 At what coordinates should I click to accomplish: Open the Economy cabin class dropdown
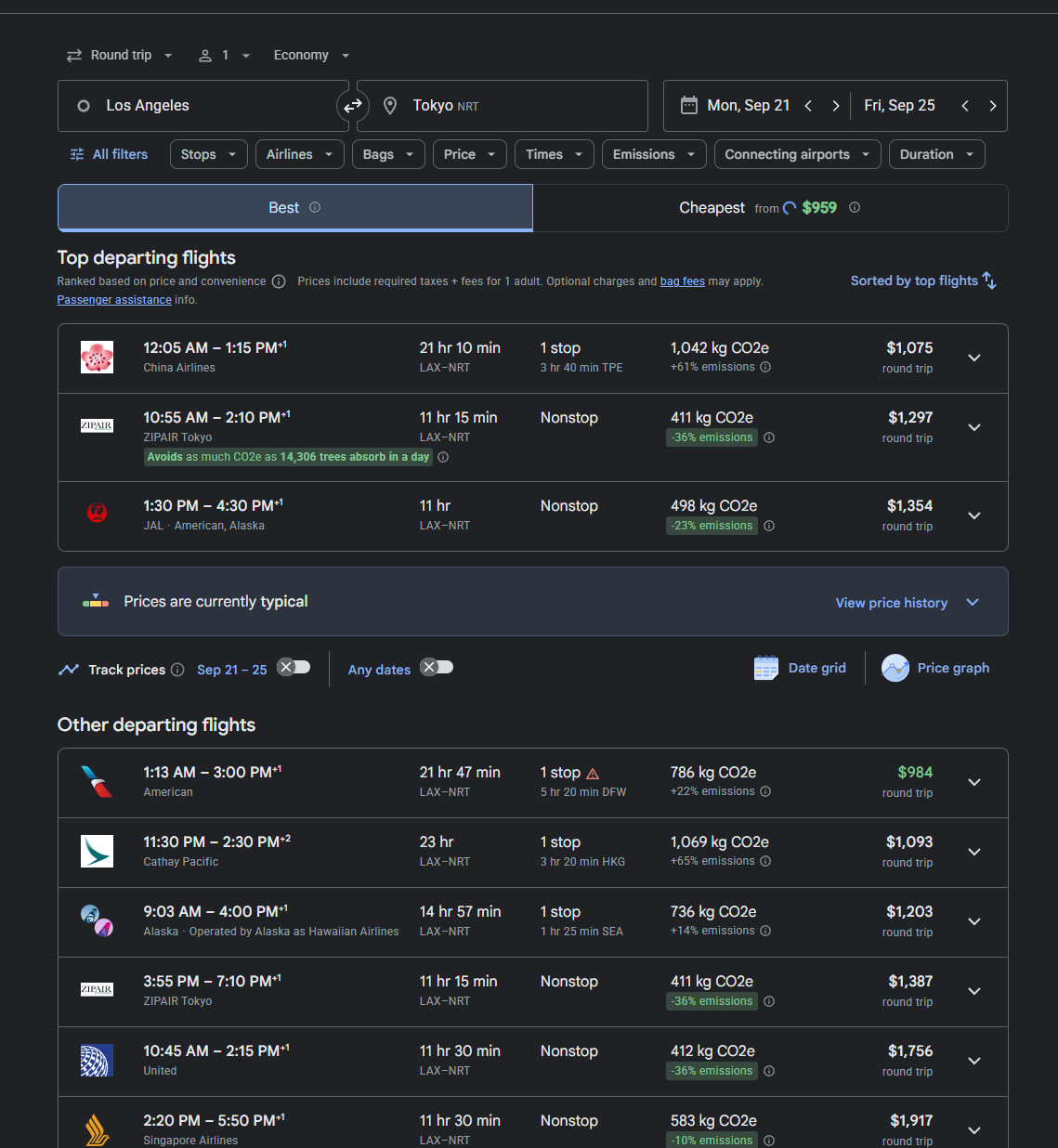(311, 55)
